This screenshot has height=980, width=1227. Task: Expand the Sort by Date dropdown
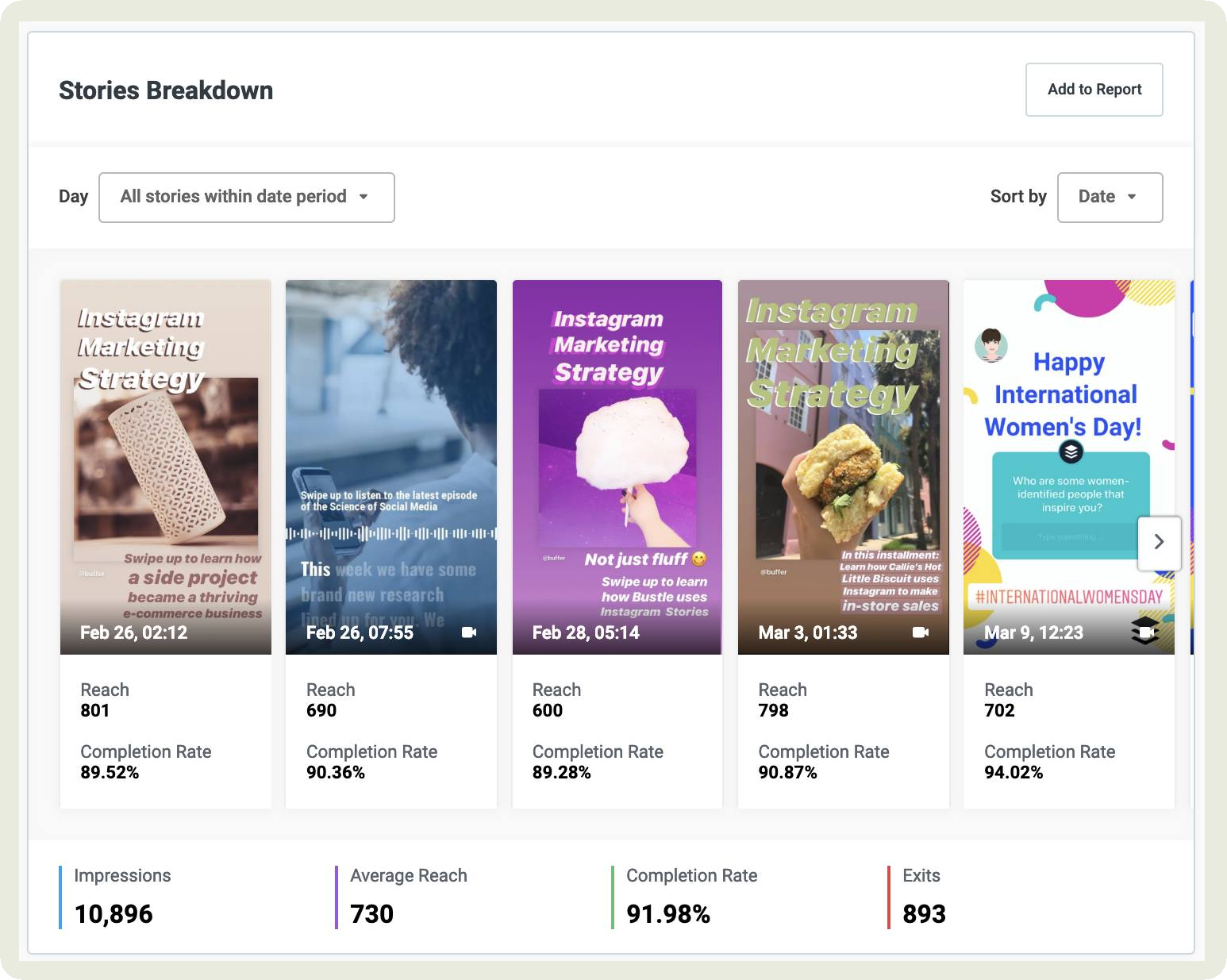coord(1109,197)
